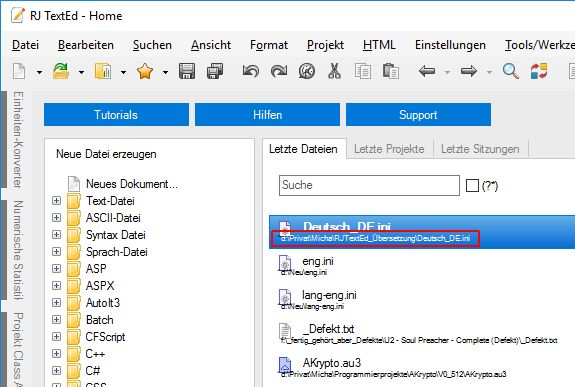Click the Redo arrow icon
Image resolution: width=575 pixels, height=387 pixels.
point(279,71)
